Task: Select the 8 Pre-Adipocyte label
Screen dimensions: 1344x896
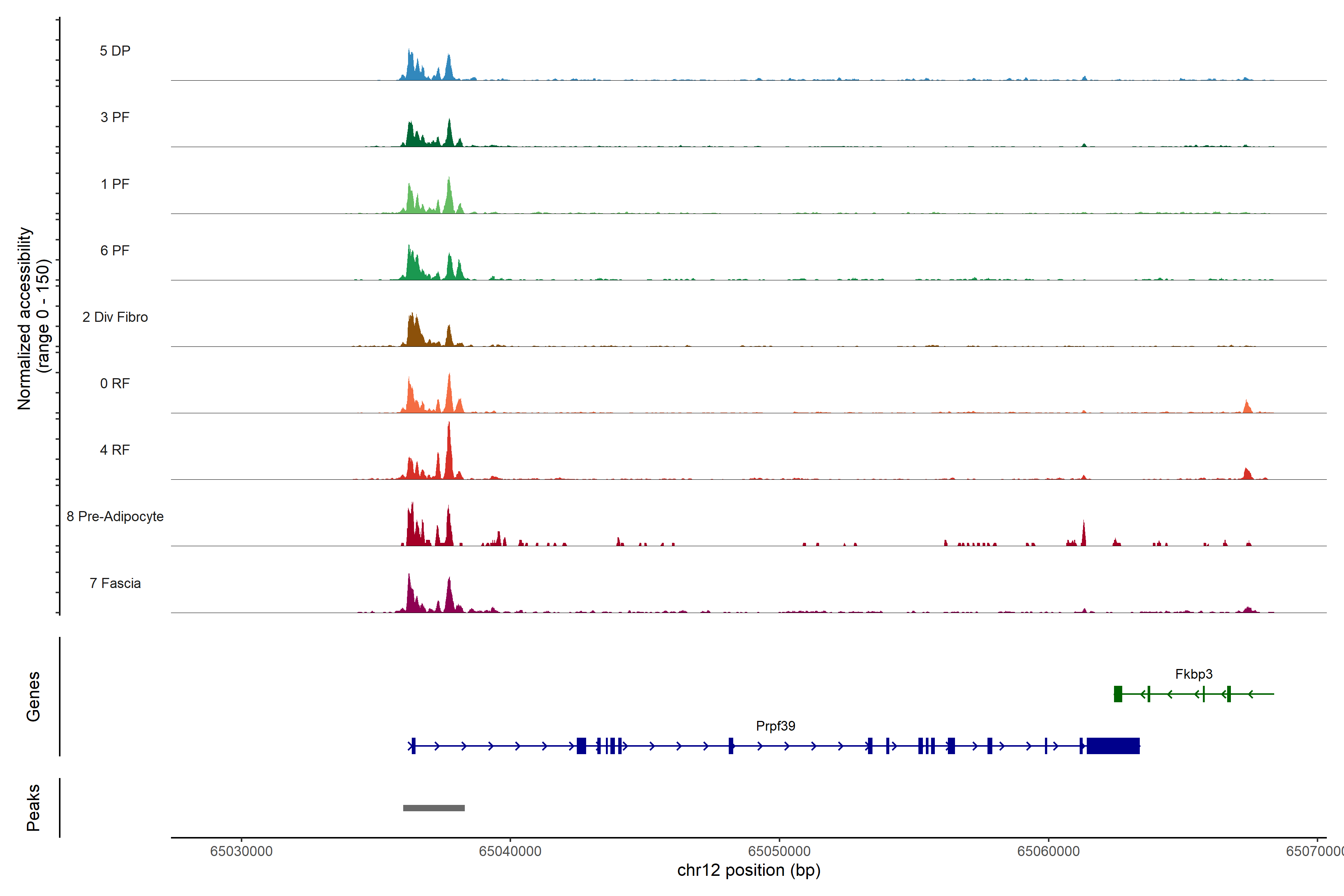Action: (x=115, y=517)
